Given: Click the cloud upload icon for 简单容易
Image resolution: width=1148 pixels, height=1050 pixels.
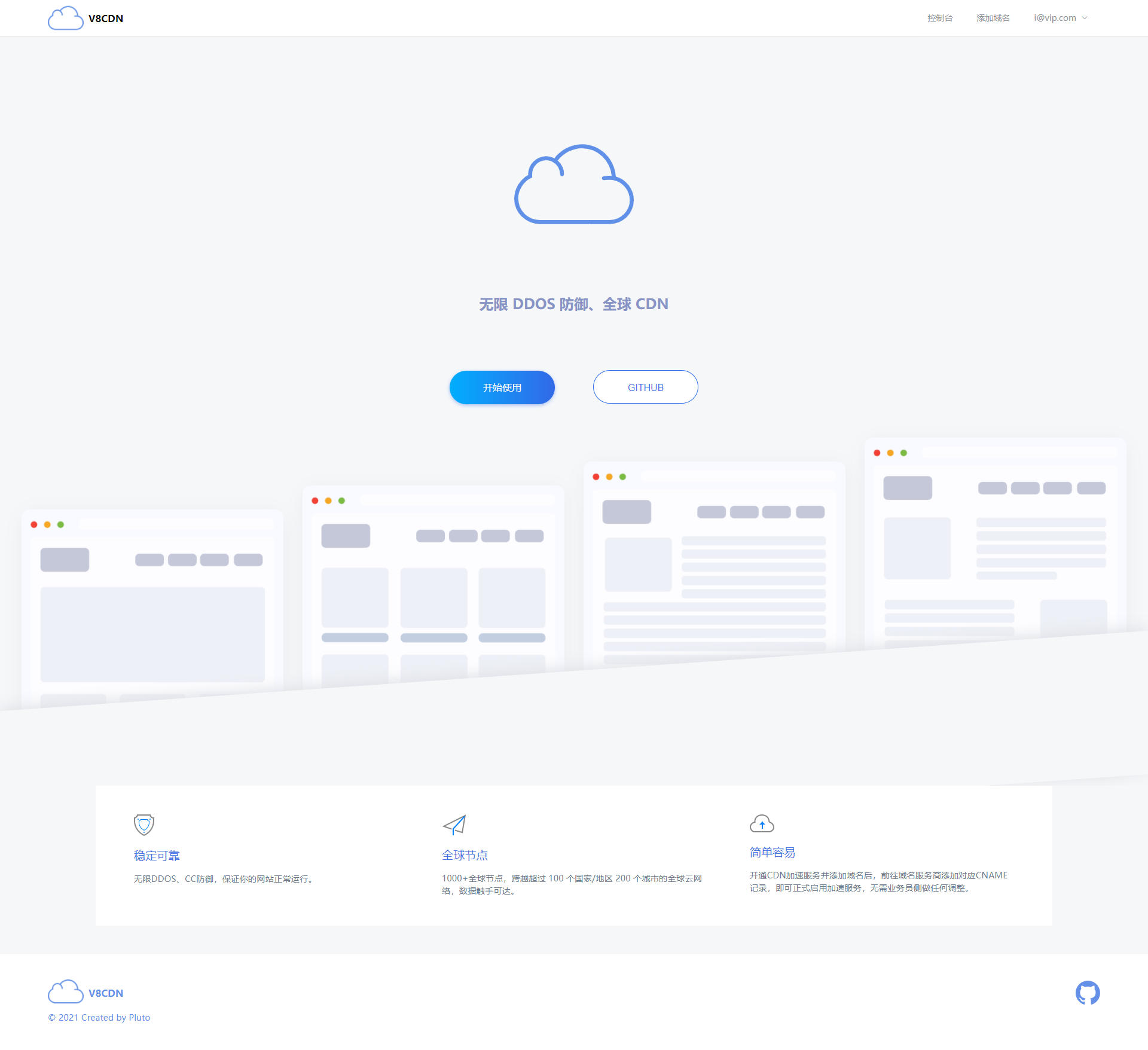Looking at the screenshot, I should [x=762, y=823].
